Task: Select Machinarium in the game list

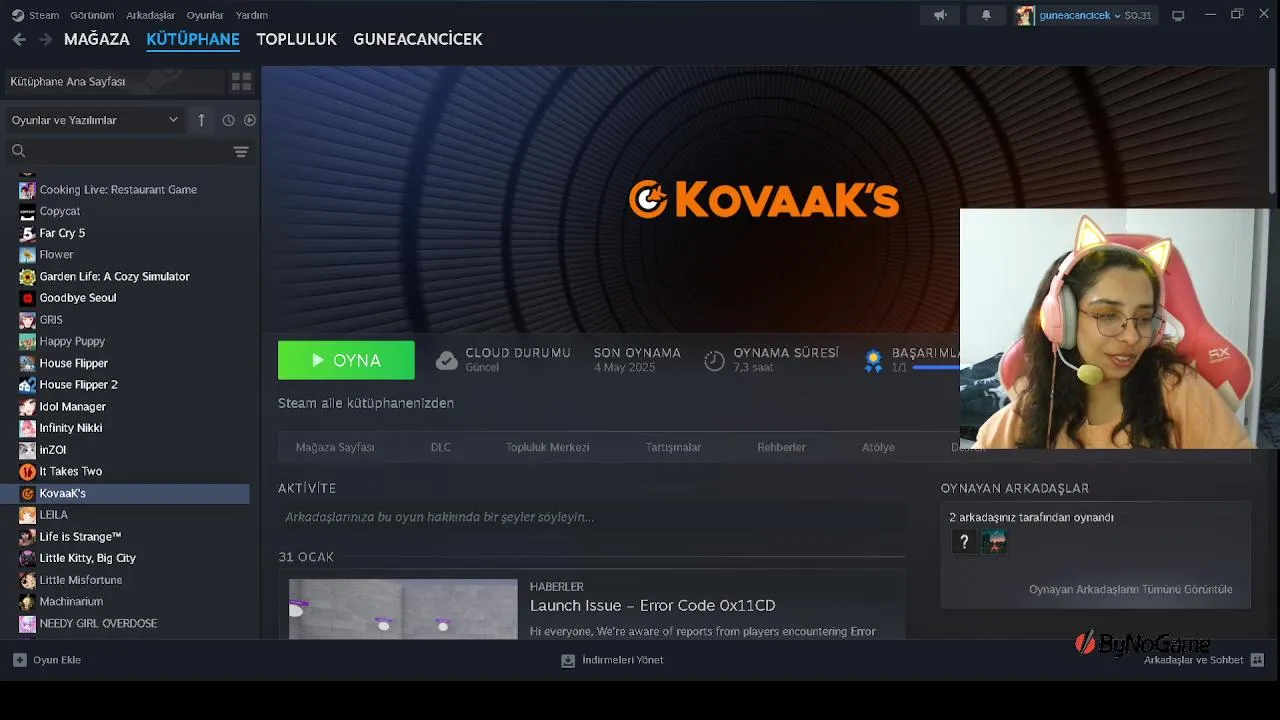Action: click(71, 601)
